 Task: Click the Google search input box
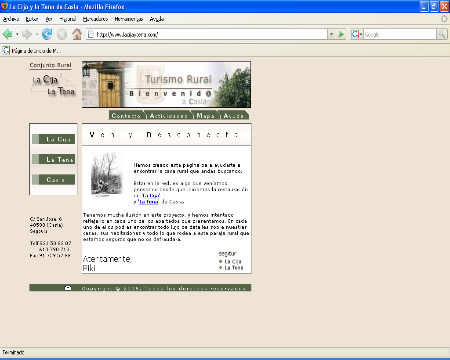pos(400,34)
